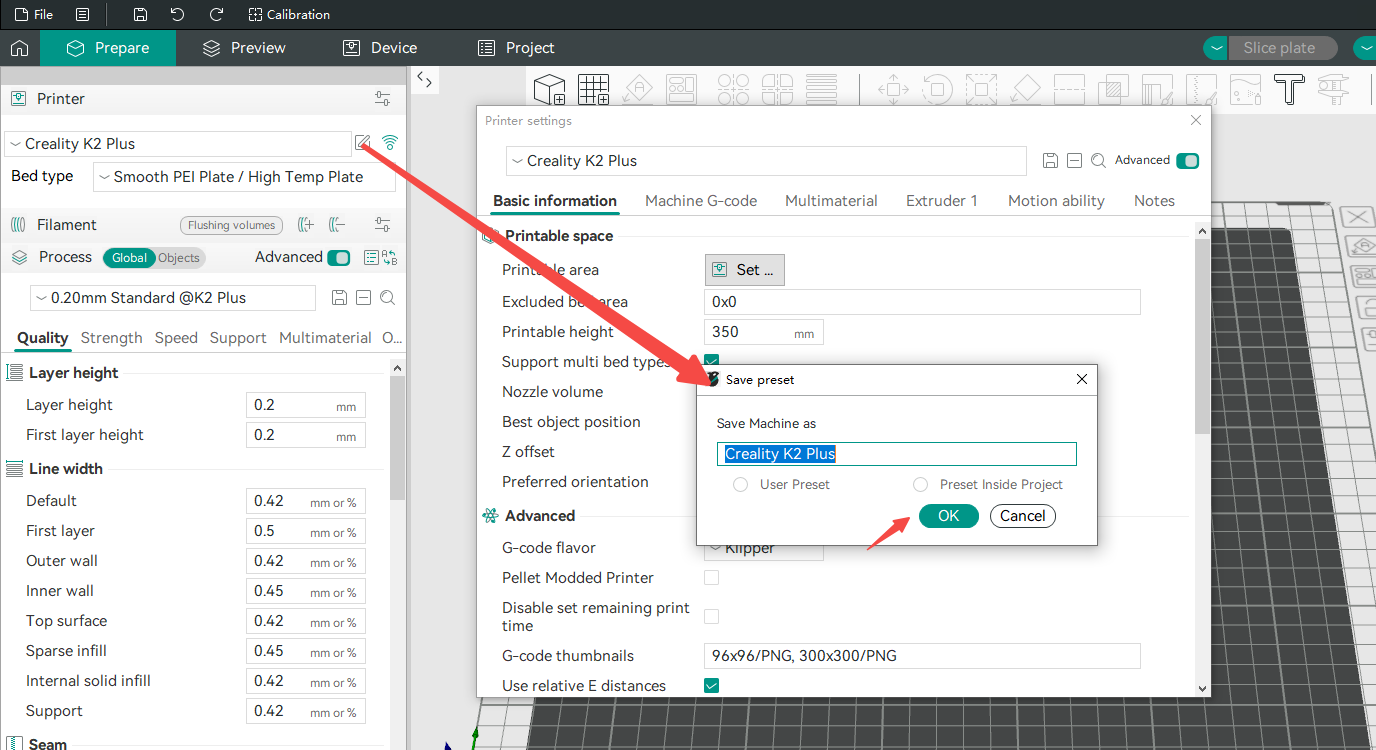Screen dimensions: 1376x750
Task: Click the Save project icon in top bar
Action: click(x=140, y=15)
